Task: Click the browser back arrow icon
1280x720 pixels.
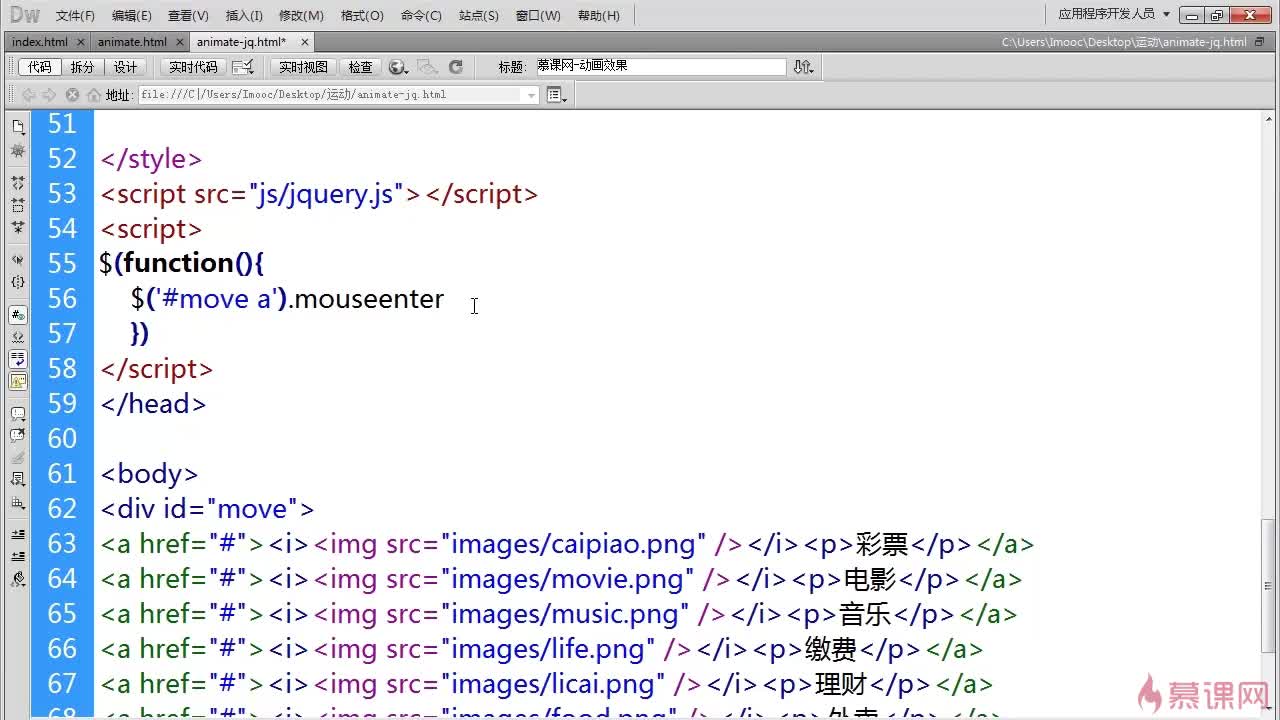Action: pyautogui.click(x=28, y=95)
